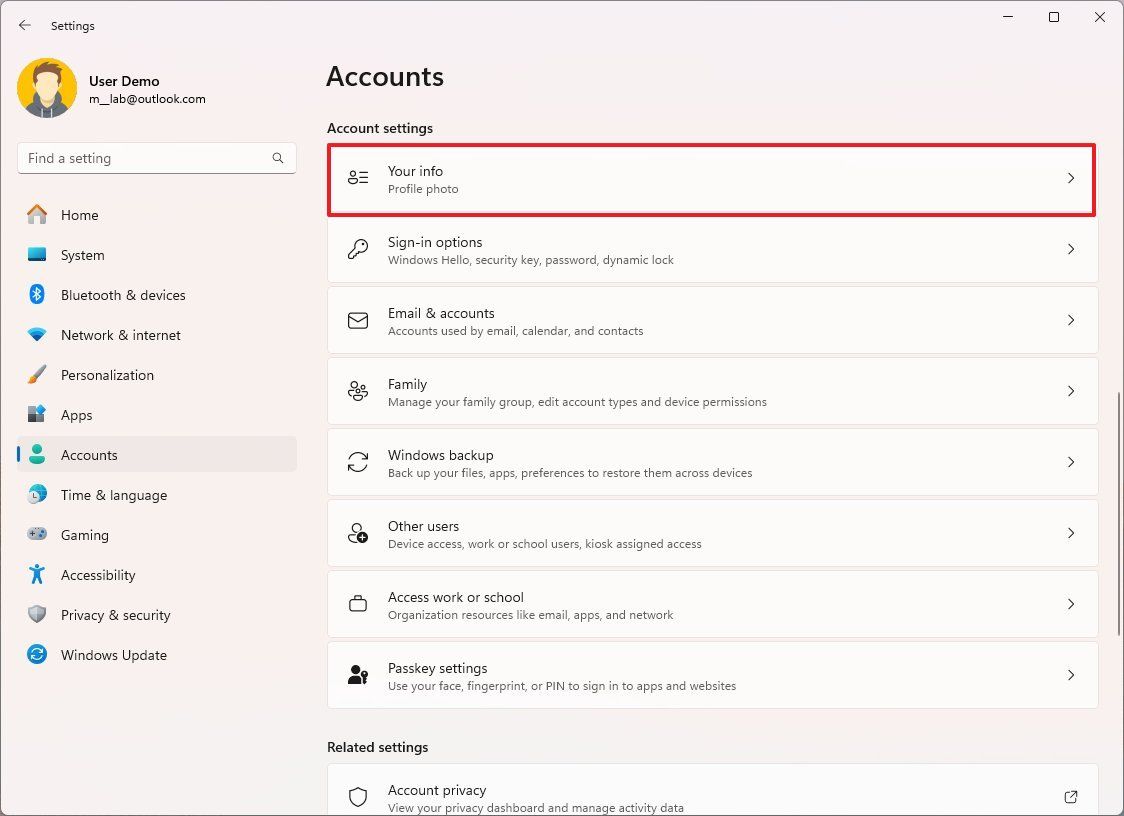Select the Windows backup sync icon
Viewport: 1124px width, 816px height.
(358, 462)
